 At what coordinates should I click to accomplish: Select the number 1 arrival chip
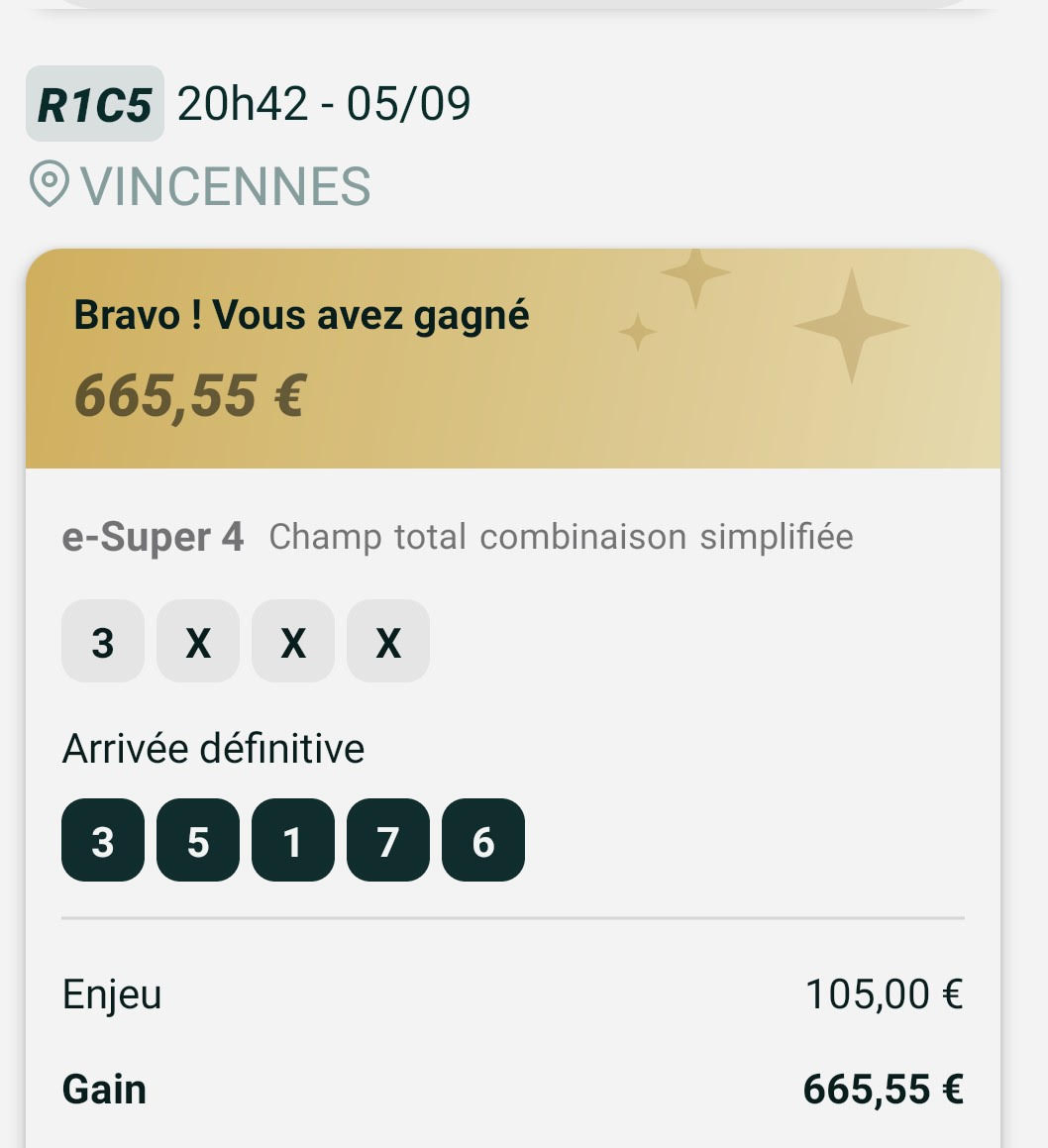292,841
